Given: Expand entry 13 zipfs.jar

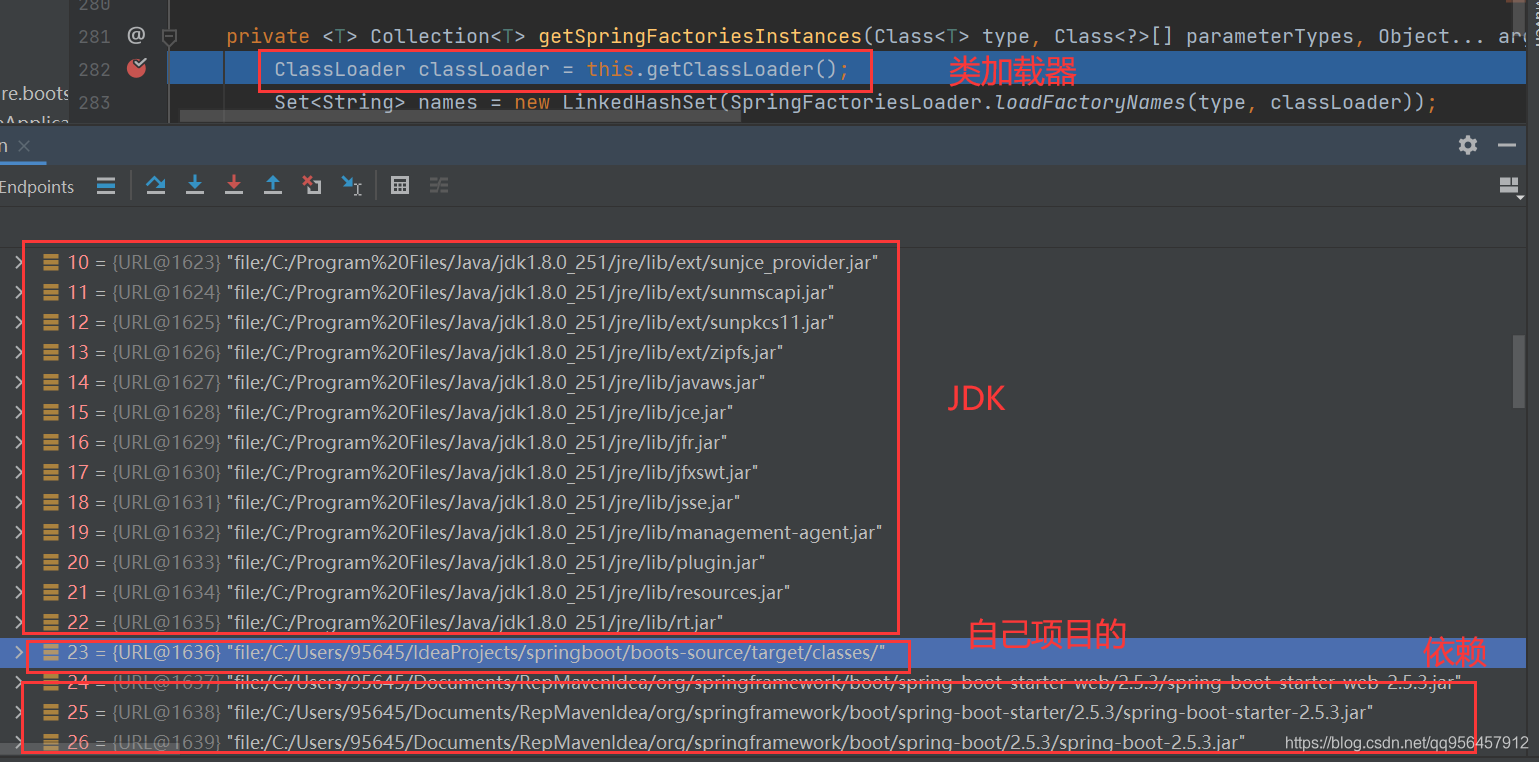Looking at the screenshot, I should click(17, 352).
